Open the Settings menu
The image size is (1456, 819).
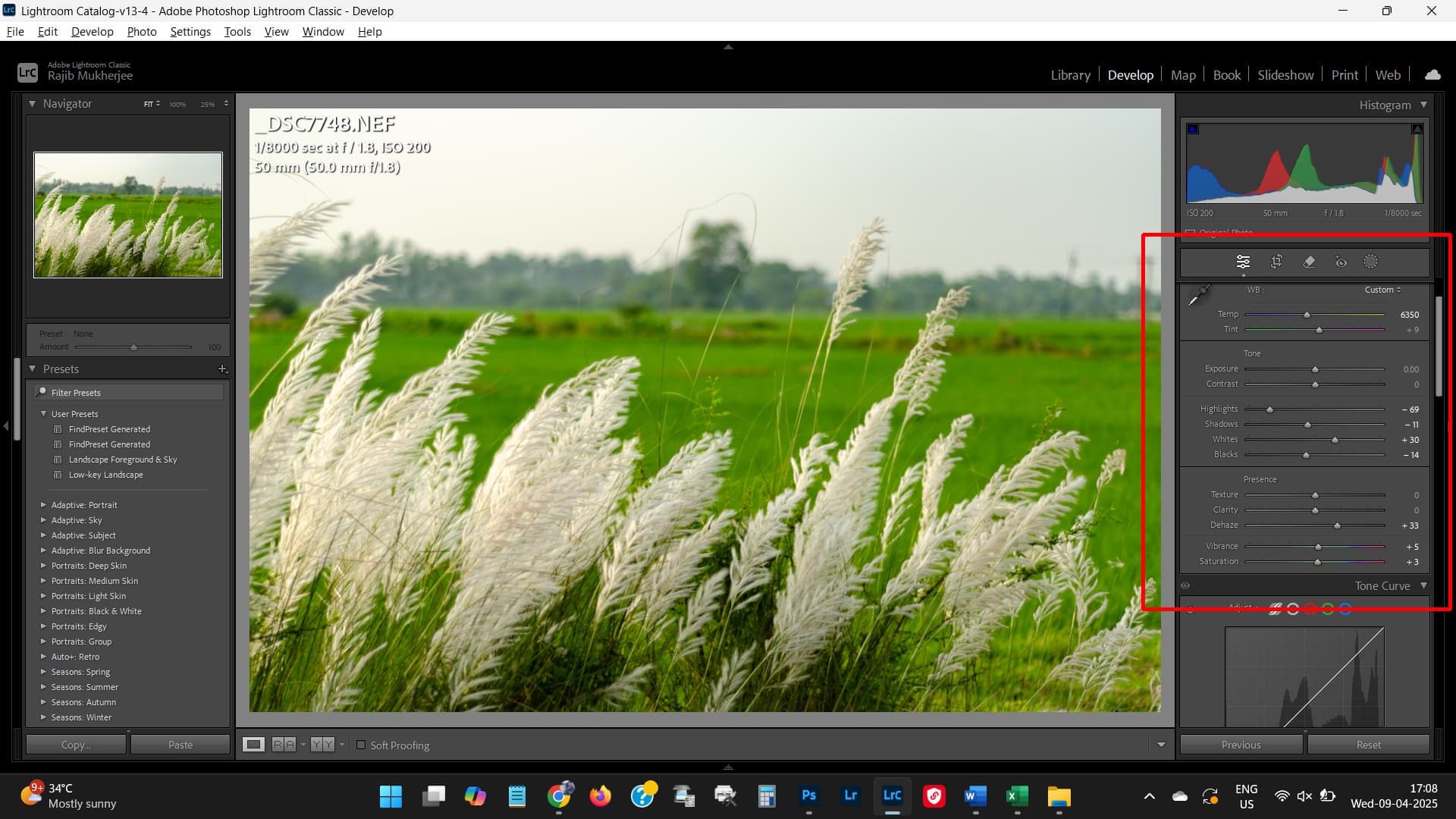(x=190, y=31)
